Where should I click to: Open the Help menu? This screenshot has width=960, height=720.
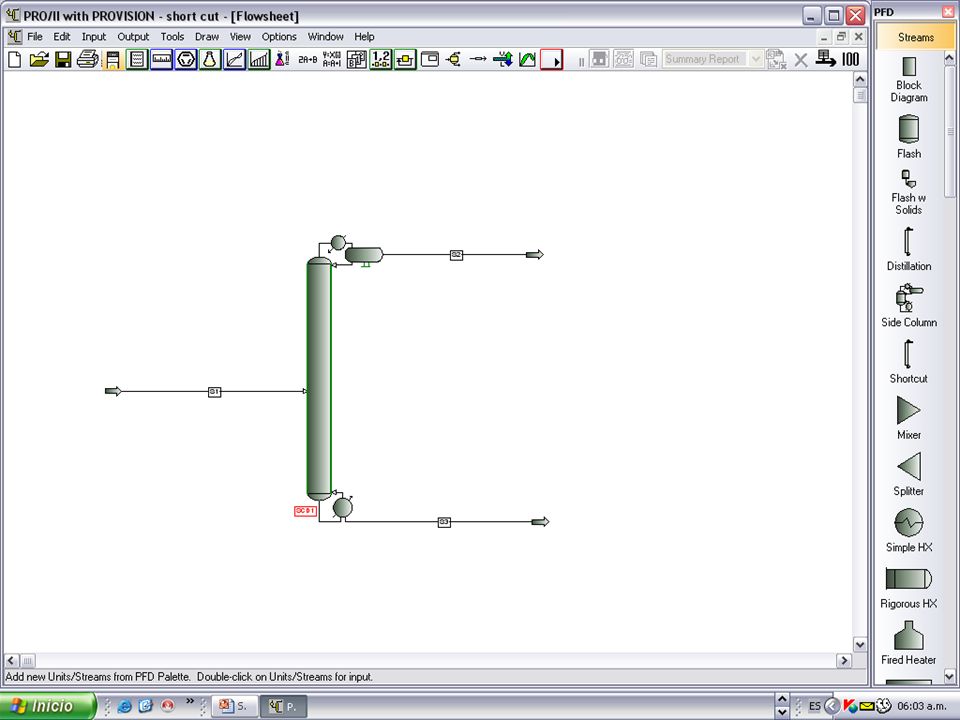tap(364, 37)
